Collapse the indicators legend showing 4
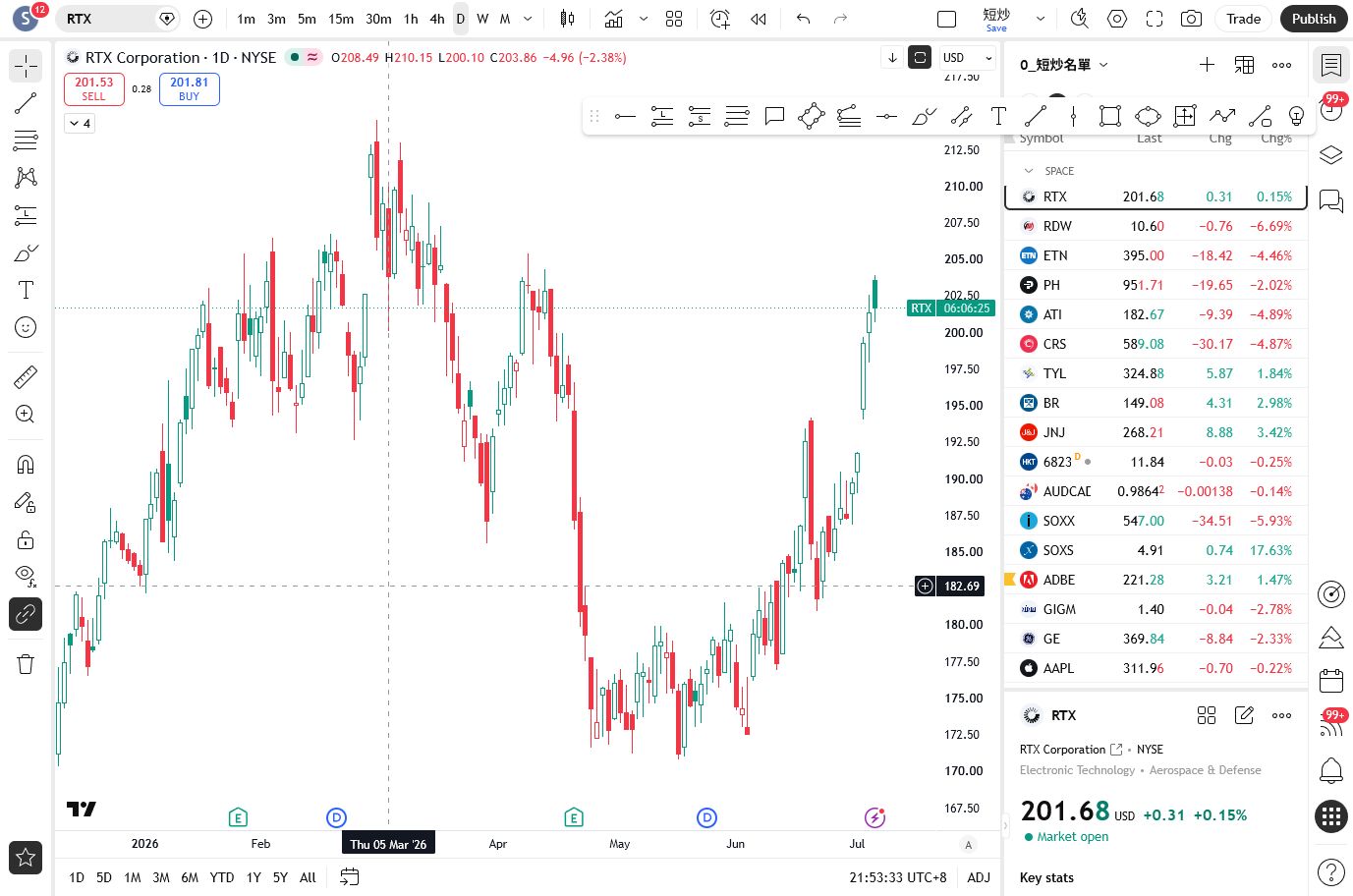Image resolution: width=1353 pixels, height=896 pixels. tap(80, 123)
